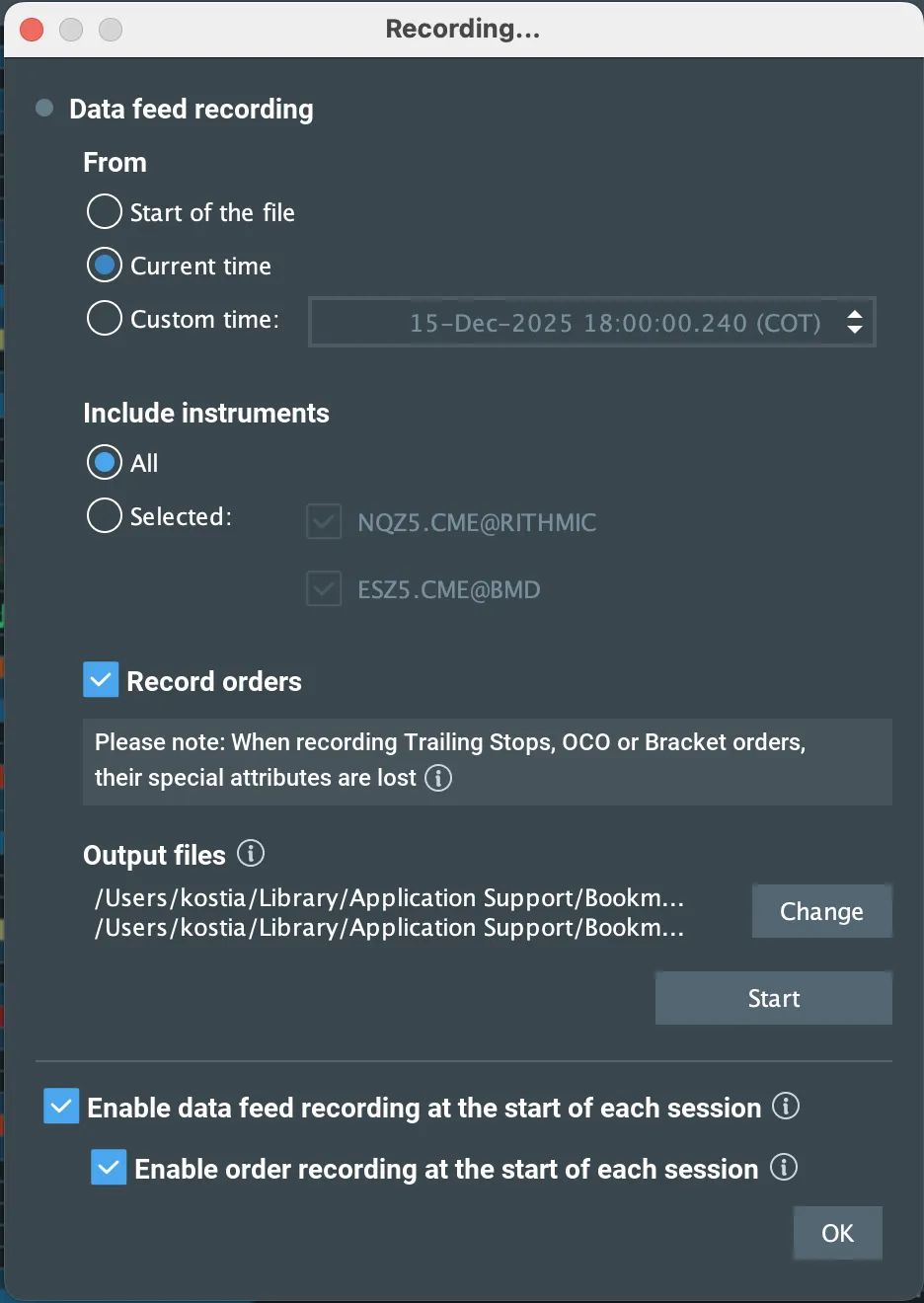
Task: Start the data feed recording
Action: 773,998
